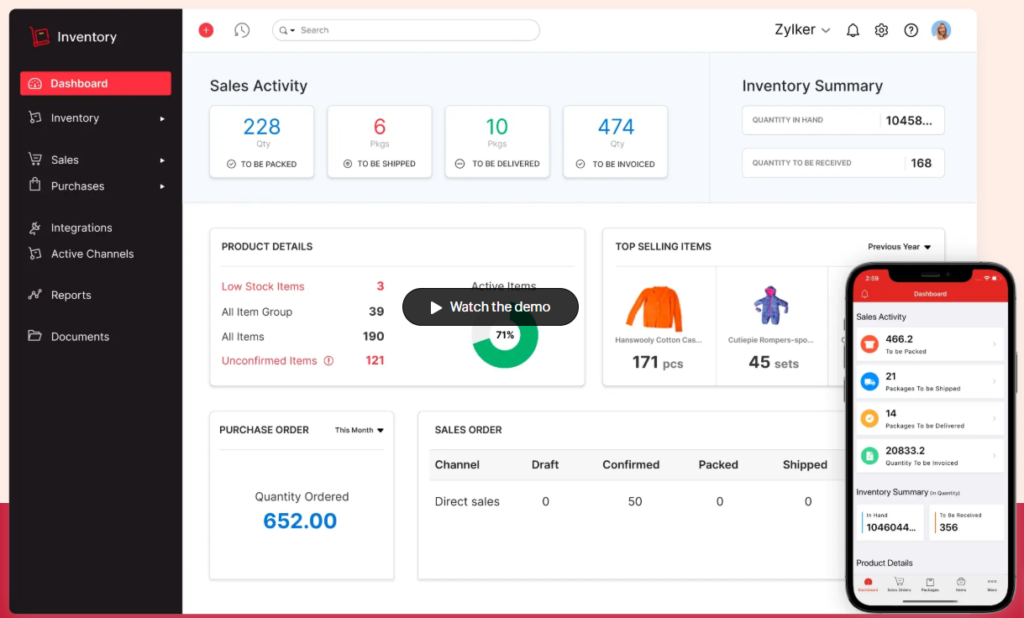The image size is (1024, 618).
Task: Open the recent history clock icon
Action: 242,30
